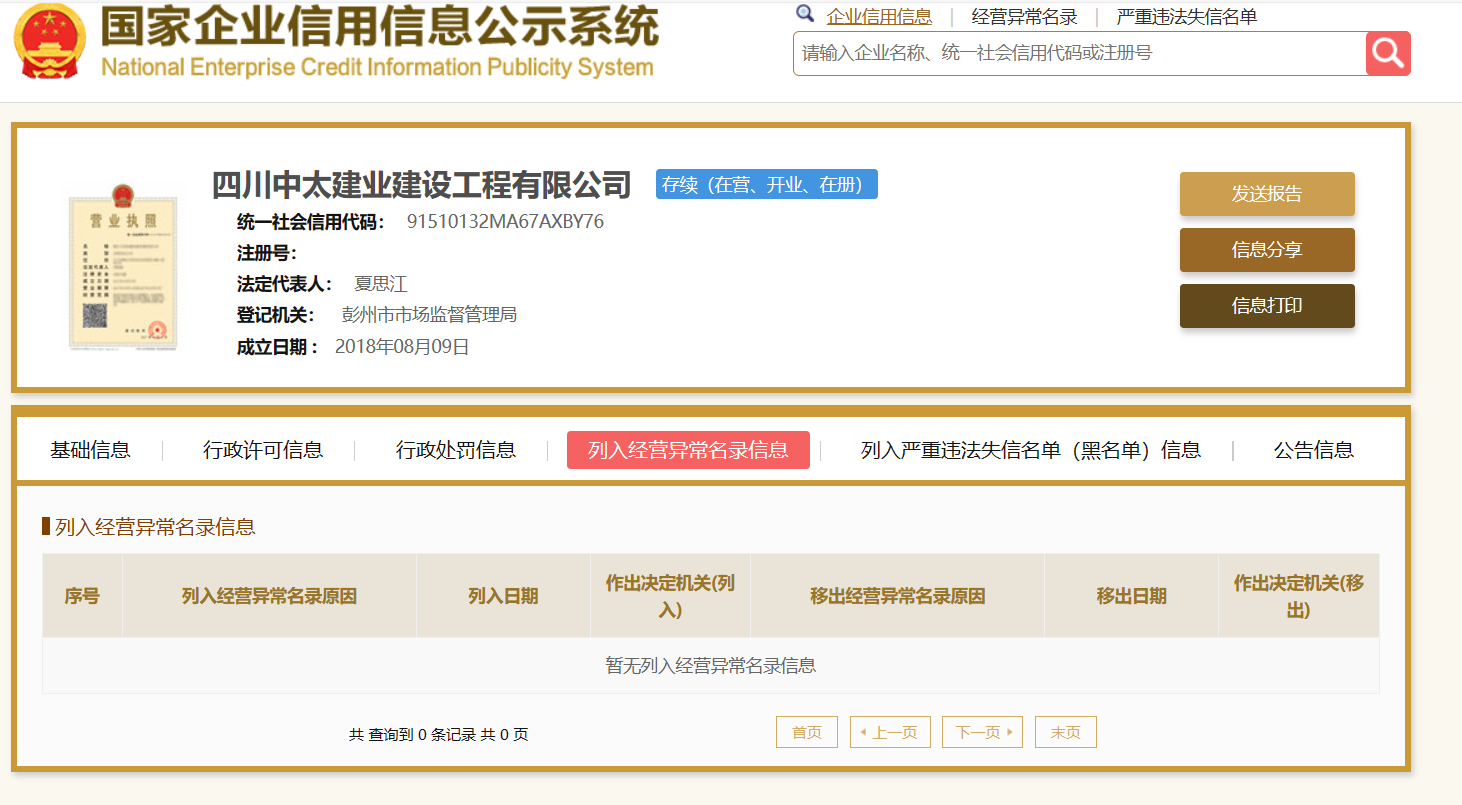1462x805 pixels.
Task: Click the 存续（在营、开业、在册）status badge
Action: pos(767,184)
